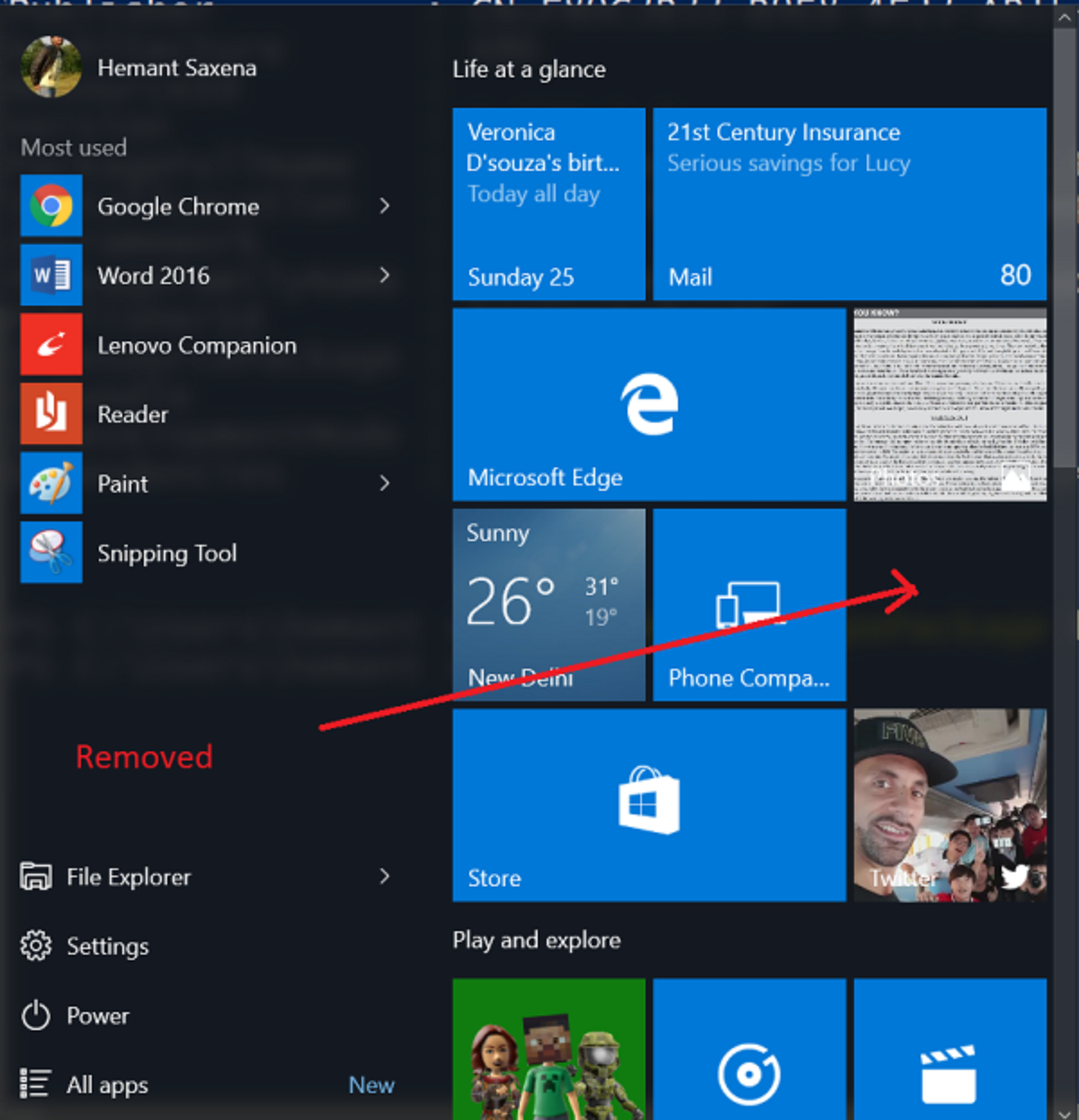The height and width of the screenshot is (1120, 1079).
Task: Click the New label beside All apps
Action: coord(371,1085)
